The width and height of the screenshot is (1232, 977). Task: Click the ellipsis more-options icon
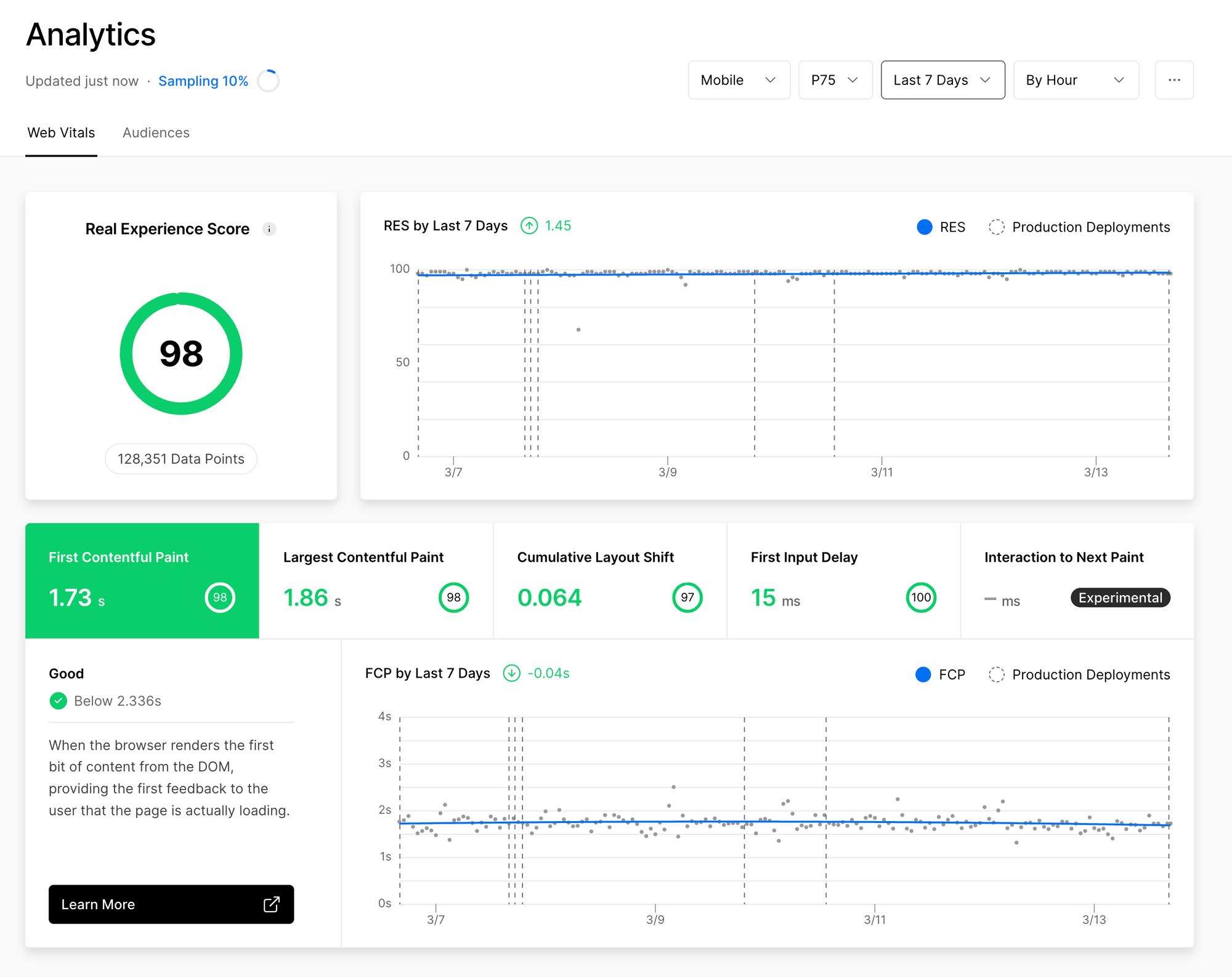pyautogui.click(x=1174, y=79)
